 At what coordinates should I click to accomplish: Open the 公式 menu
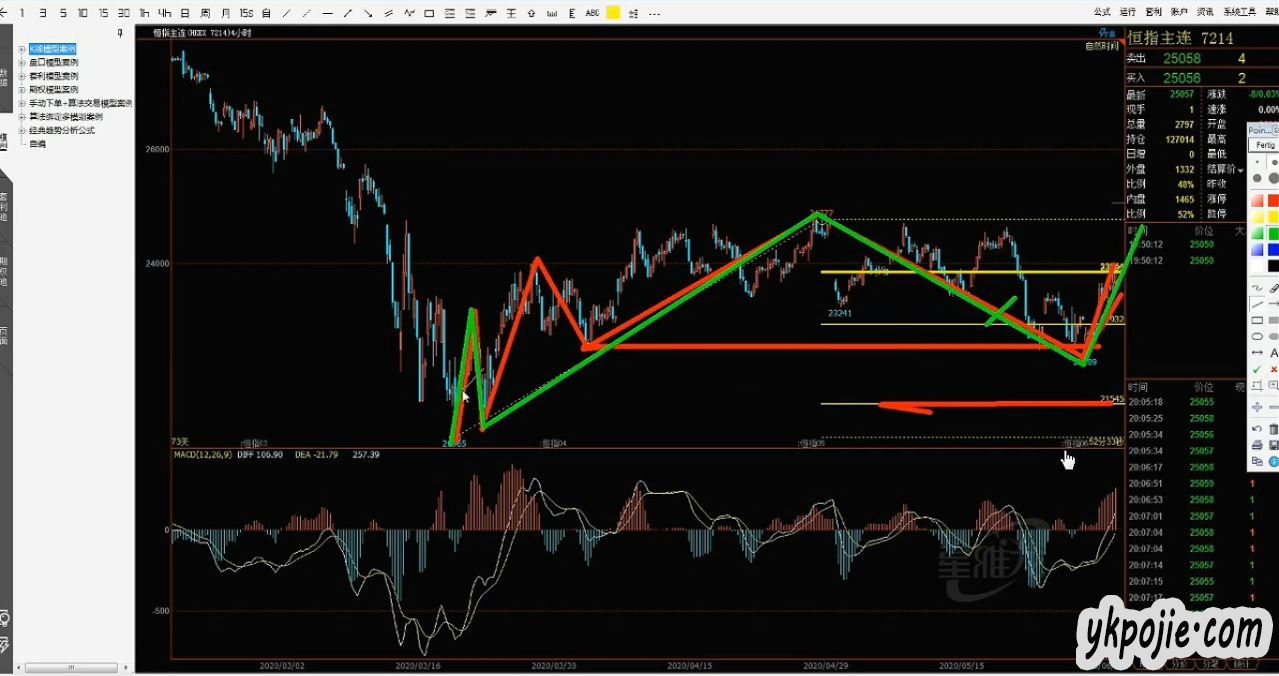(x=1101, y=12)
